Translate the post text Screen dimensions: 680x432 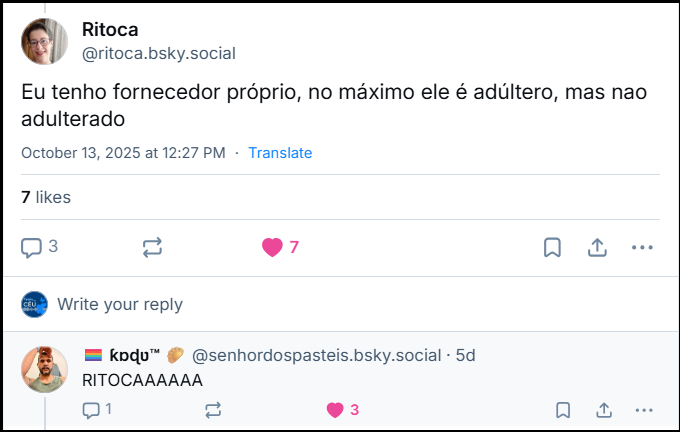[x=280, y=153]
